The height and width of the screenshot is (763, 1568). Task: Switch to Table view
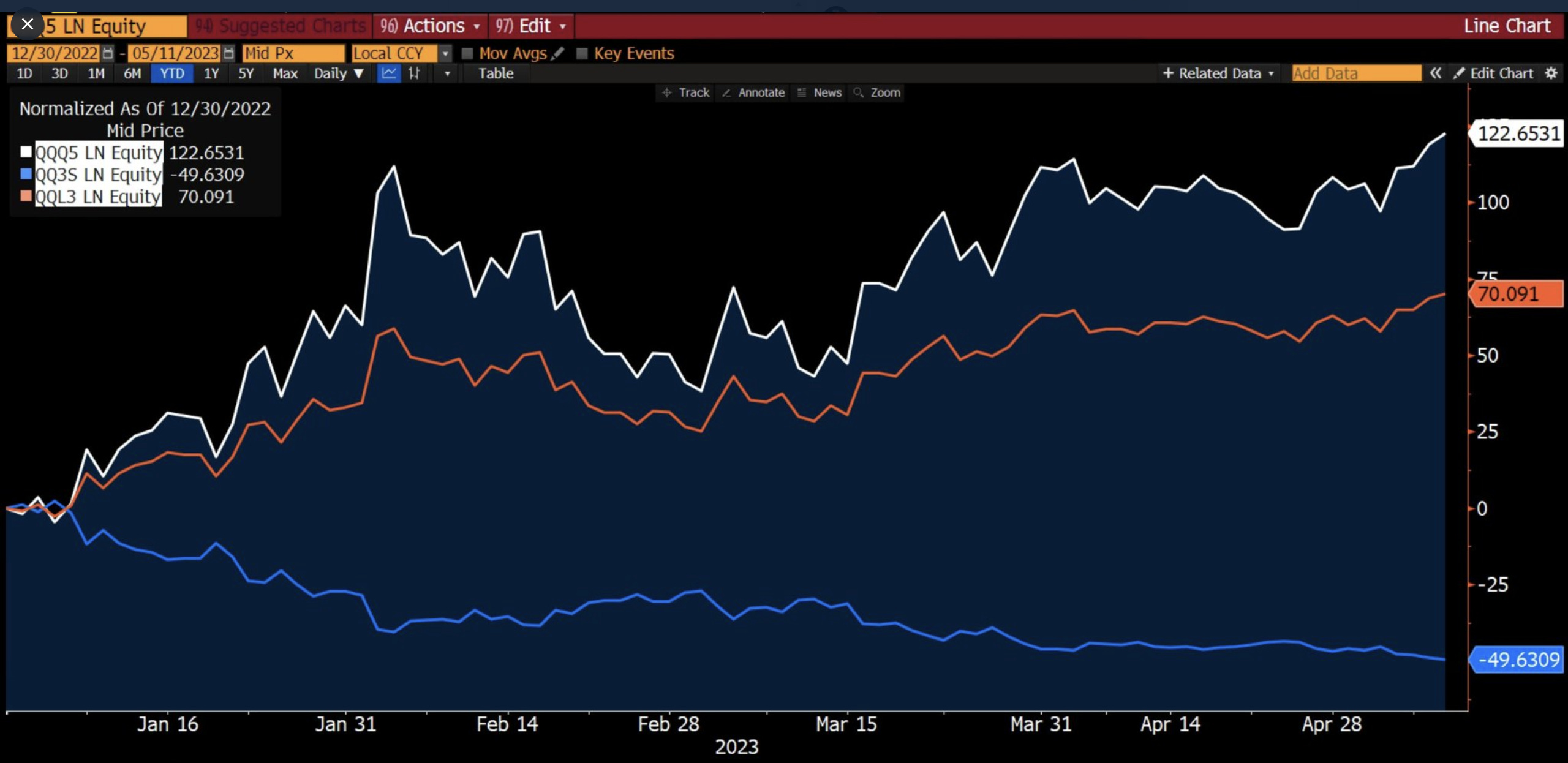[x=496, y=73]
